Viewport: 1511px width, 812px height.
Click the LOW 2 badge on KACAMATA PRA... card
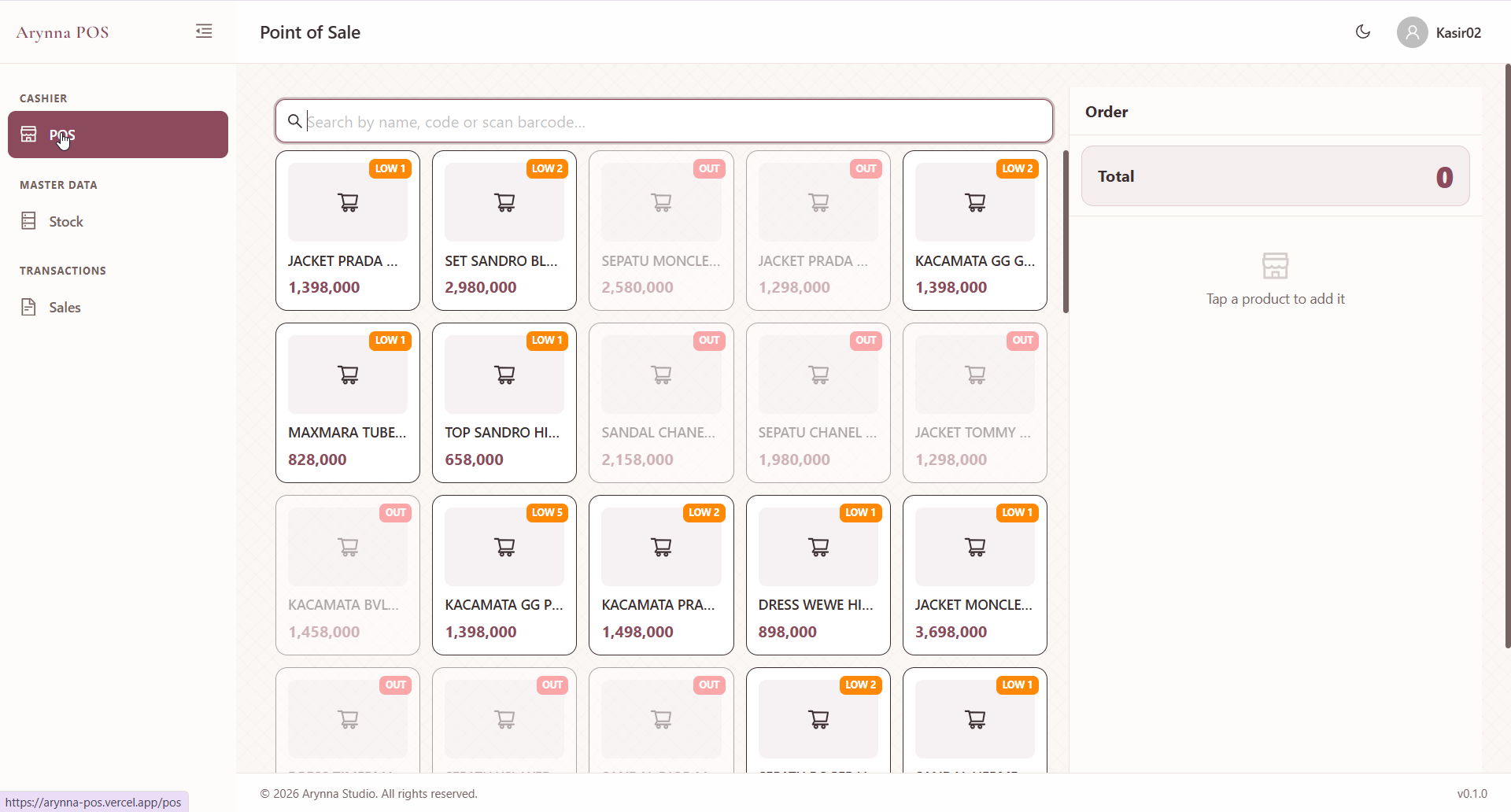[x=704, y=512]
